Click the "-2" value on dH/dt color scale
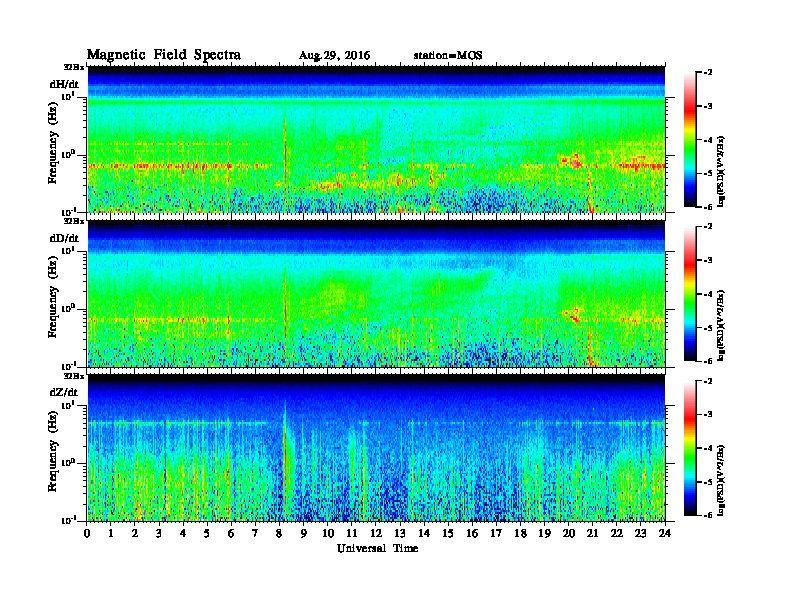This screenshot has width=792, height=612. point(708,73)
